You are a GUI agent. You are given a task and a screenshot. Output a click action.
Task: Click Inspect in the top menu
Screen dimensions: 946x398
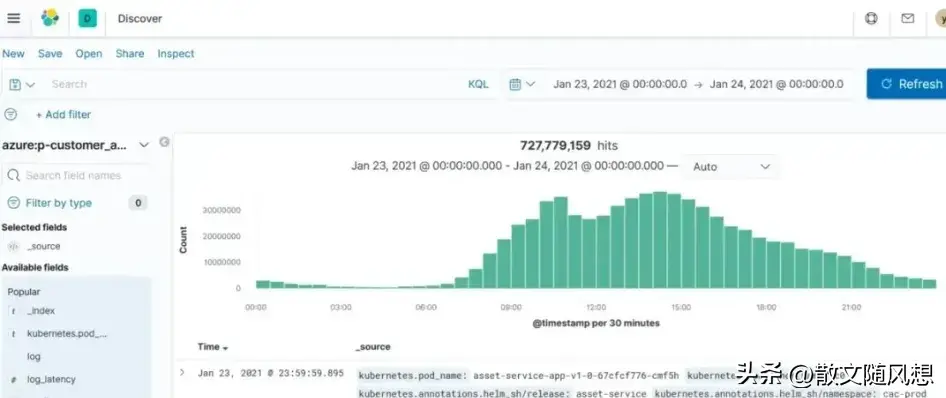(176, 54)
